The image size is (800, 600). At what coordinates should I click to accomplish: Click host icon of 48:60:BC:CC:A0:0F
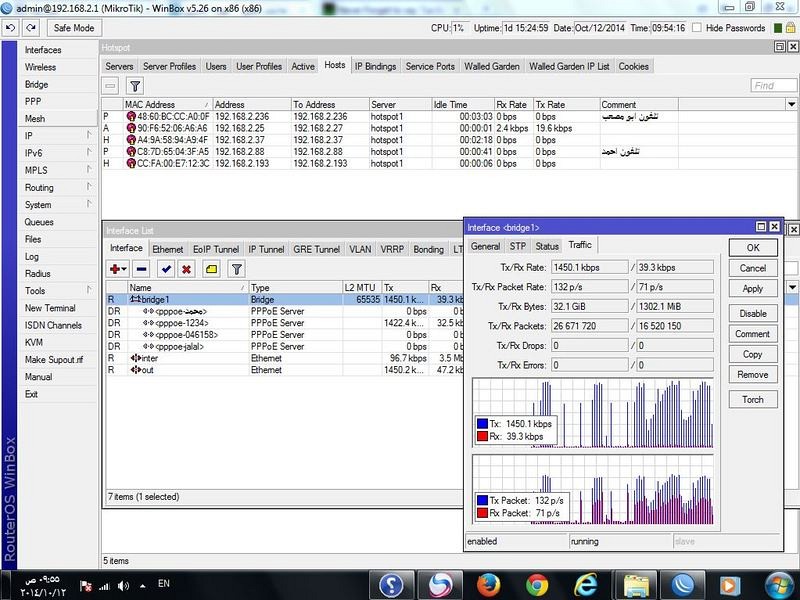click(131, 116)
